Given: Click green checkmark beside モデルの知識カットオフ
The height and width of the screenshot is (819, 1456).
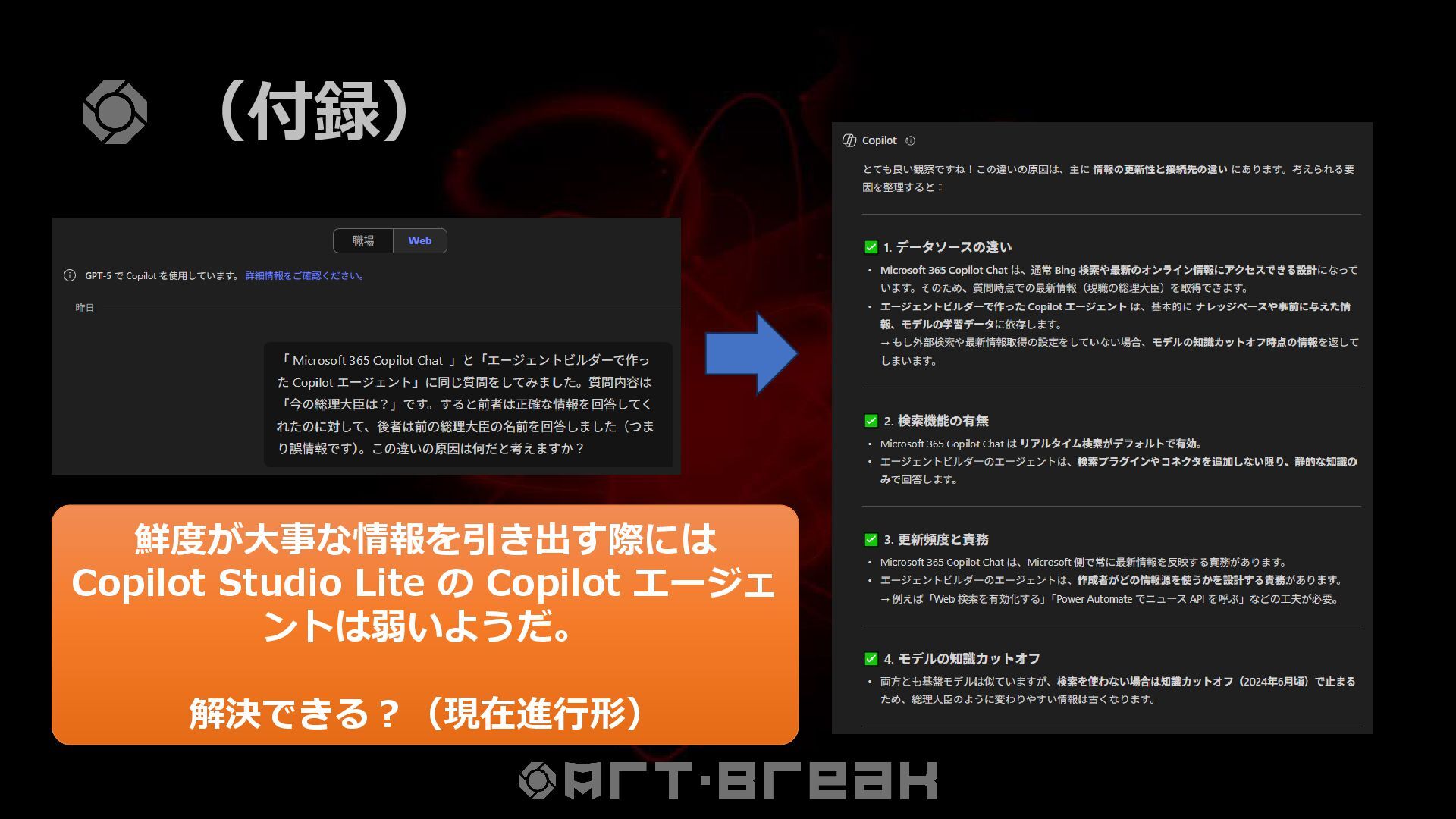Looking at the screenshot, I should pos(871,659).
